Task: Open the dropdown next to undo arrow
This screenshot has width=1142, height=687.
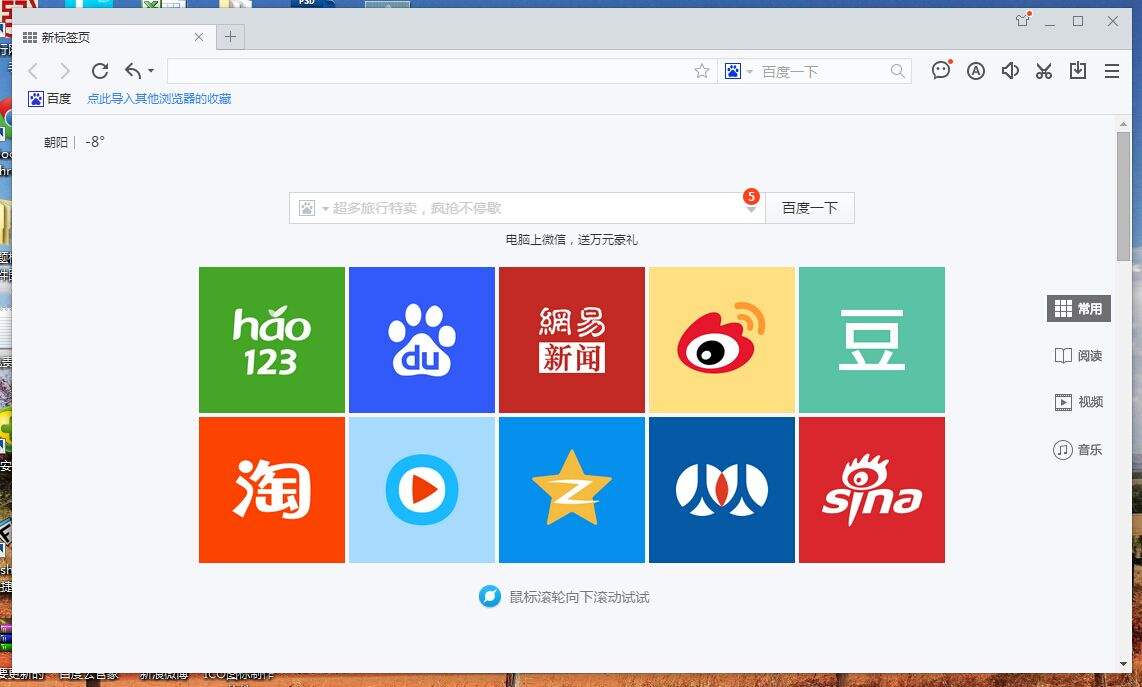Action: coord(151,71)
